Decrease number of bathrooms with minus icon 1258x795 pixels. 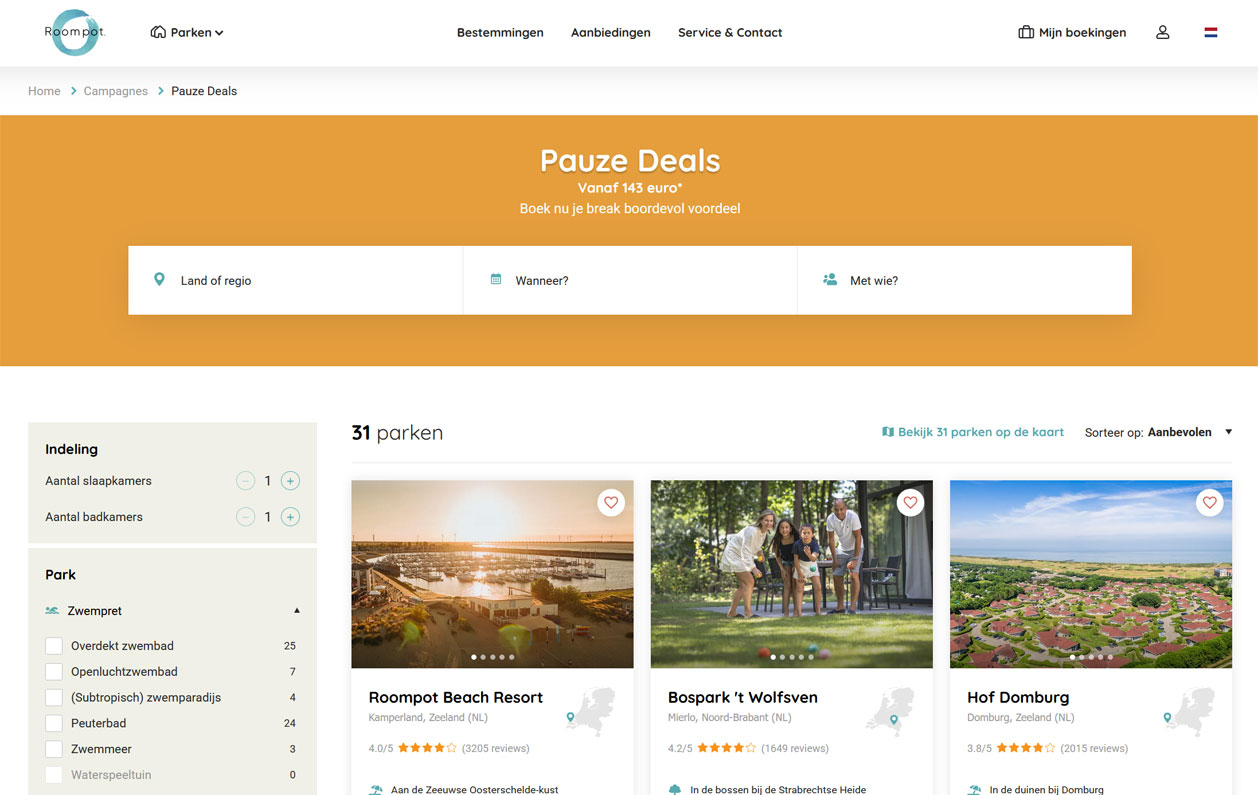coord(245,517)
